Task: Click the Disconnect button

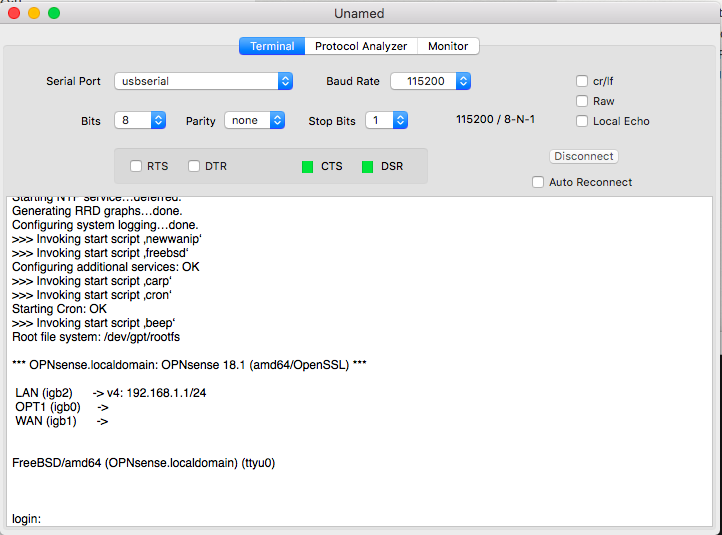Action: pyautogui.click(x=583, y=156)
